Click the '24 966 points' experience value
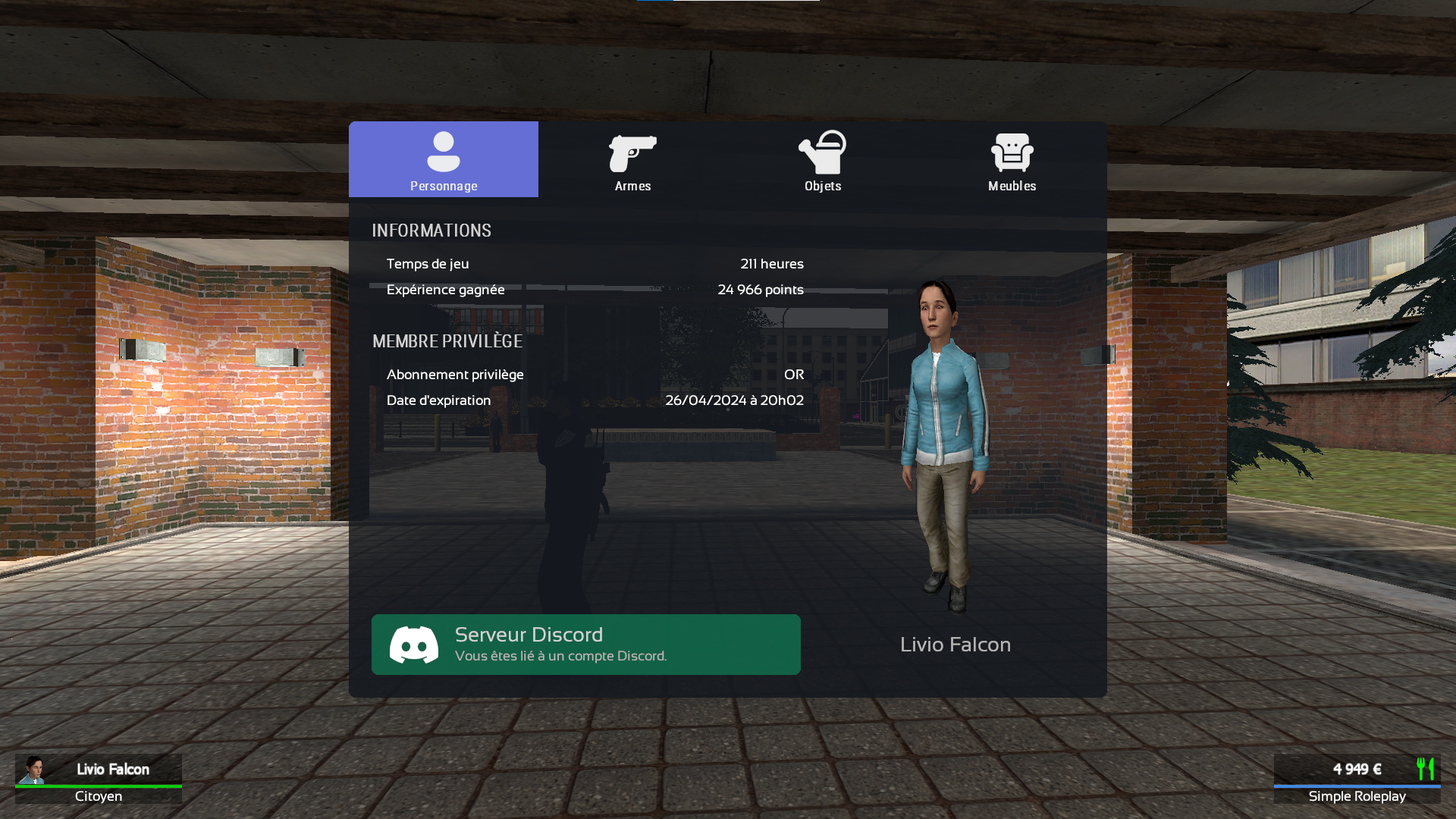Image resolution: width=1456 pixels, height=819 pixels. click(761, 290)
